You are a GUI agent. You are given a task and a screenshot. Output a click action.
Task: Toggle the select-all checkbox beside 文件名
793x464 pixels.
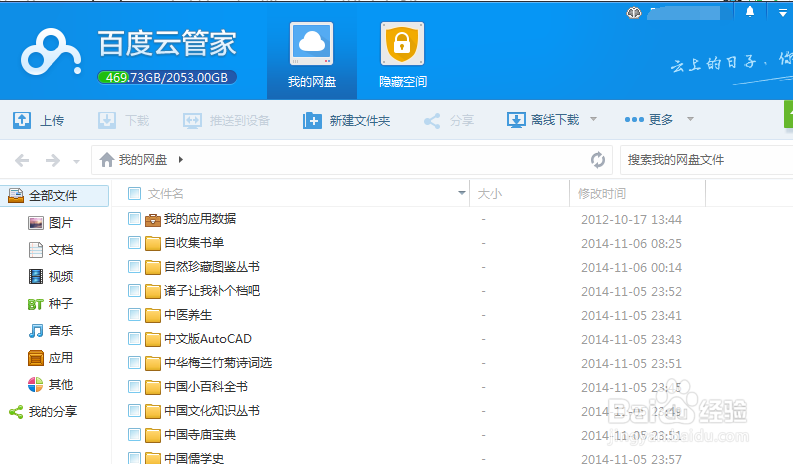[134, 193]
